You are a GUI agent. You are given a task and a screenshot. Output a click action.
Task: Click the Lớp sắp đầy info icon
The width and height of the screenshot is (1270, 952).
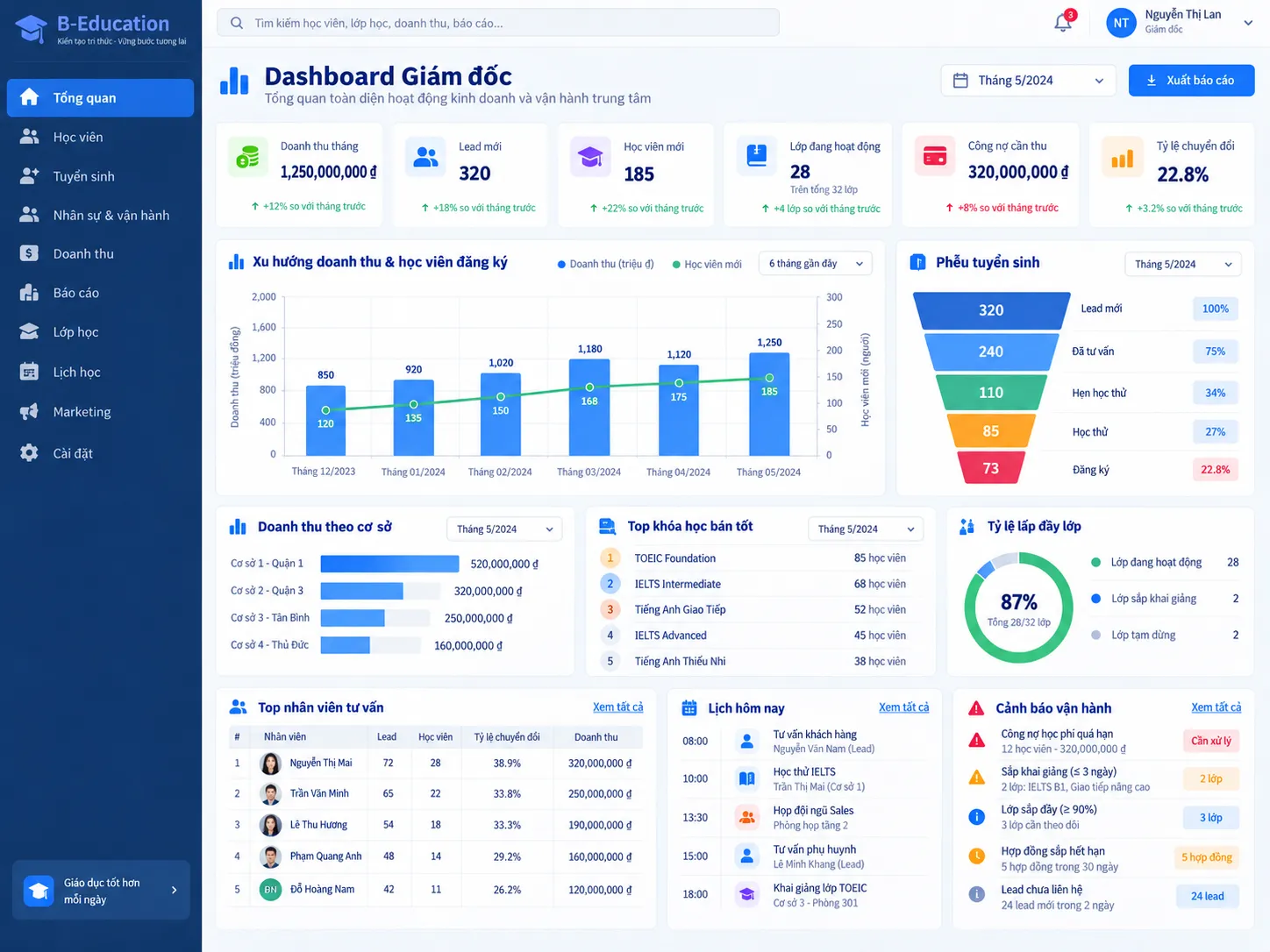(x=976, y=817)
